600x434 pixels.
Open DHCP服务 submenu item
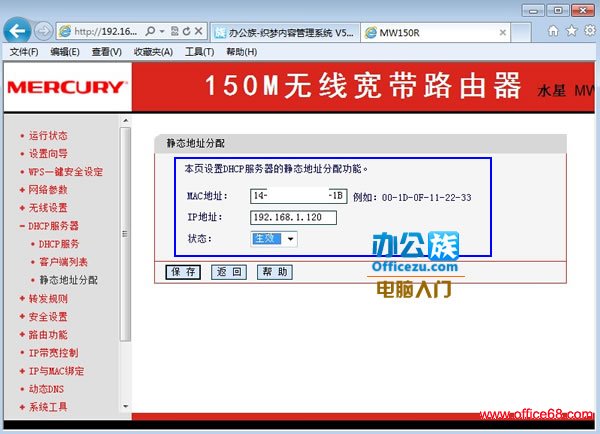click(x=59, y=244)
